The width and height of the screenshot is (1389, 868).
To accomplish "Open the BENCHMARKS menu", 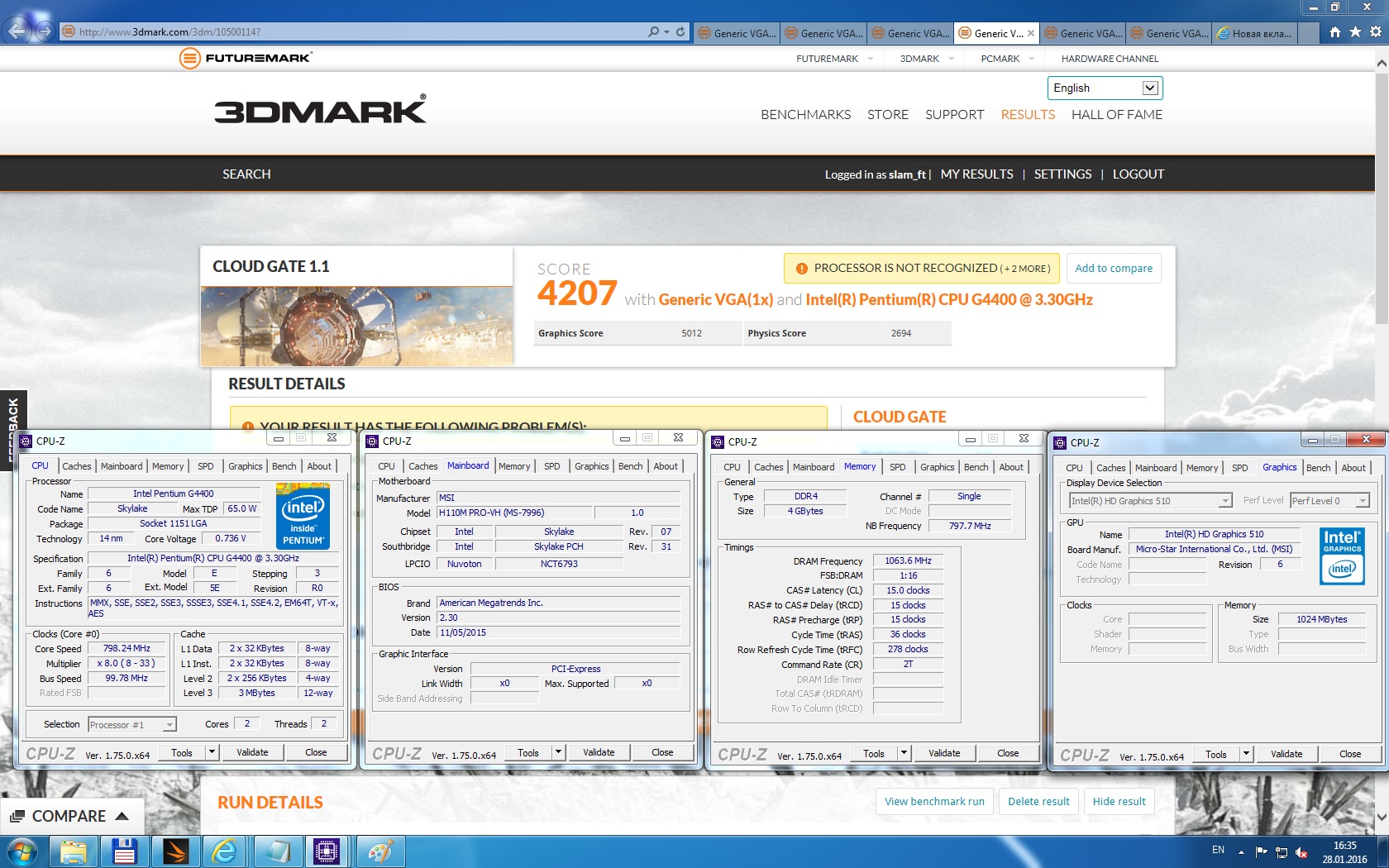I will click(805, 115).
